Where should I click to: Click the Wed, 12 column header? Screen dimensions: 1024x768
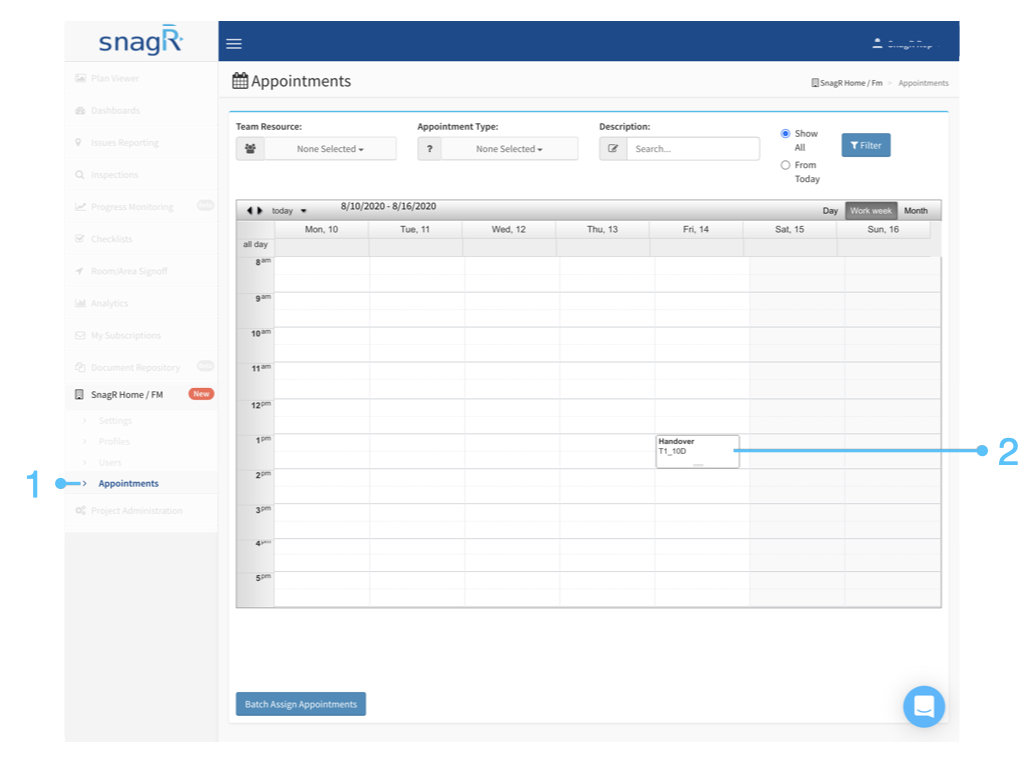pos(509,229)
